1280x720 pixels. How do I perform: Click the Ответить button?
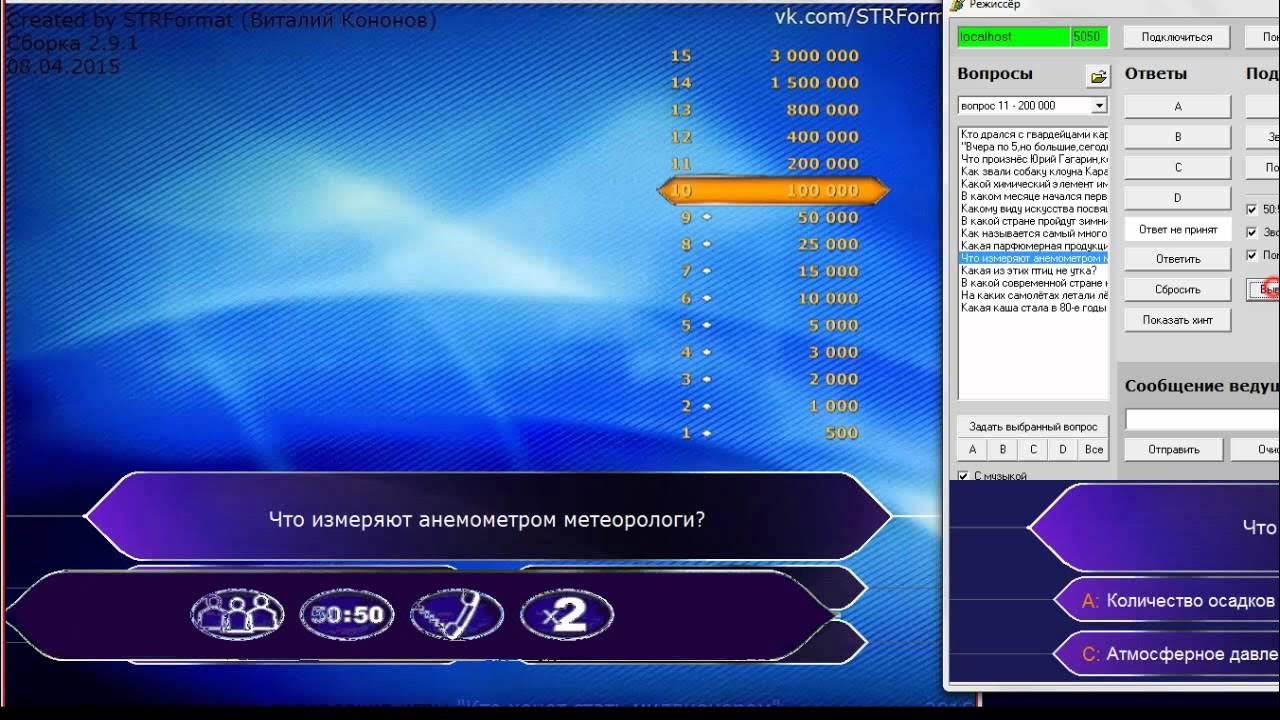pyautogui.click(x=1177, y=259)
